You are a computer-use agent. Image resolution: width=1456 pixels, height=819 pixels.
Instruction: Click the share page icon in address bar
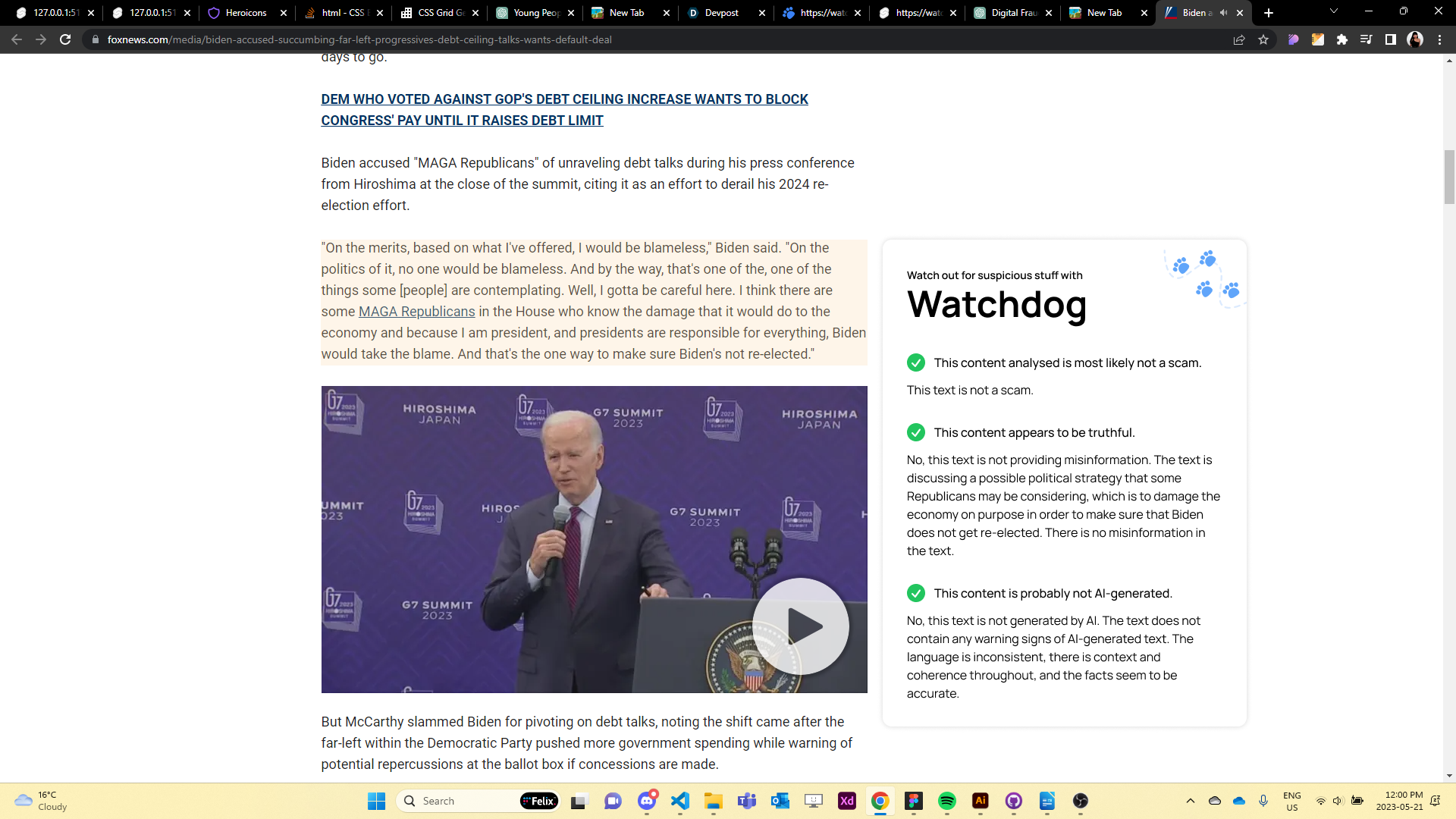pyautogui.click(x=1239, y=39)
